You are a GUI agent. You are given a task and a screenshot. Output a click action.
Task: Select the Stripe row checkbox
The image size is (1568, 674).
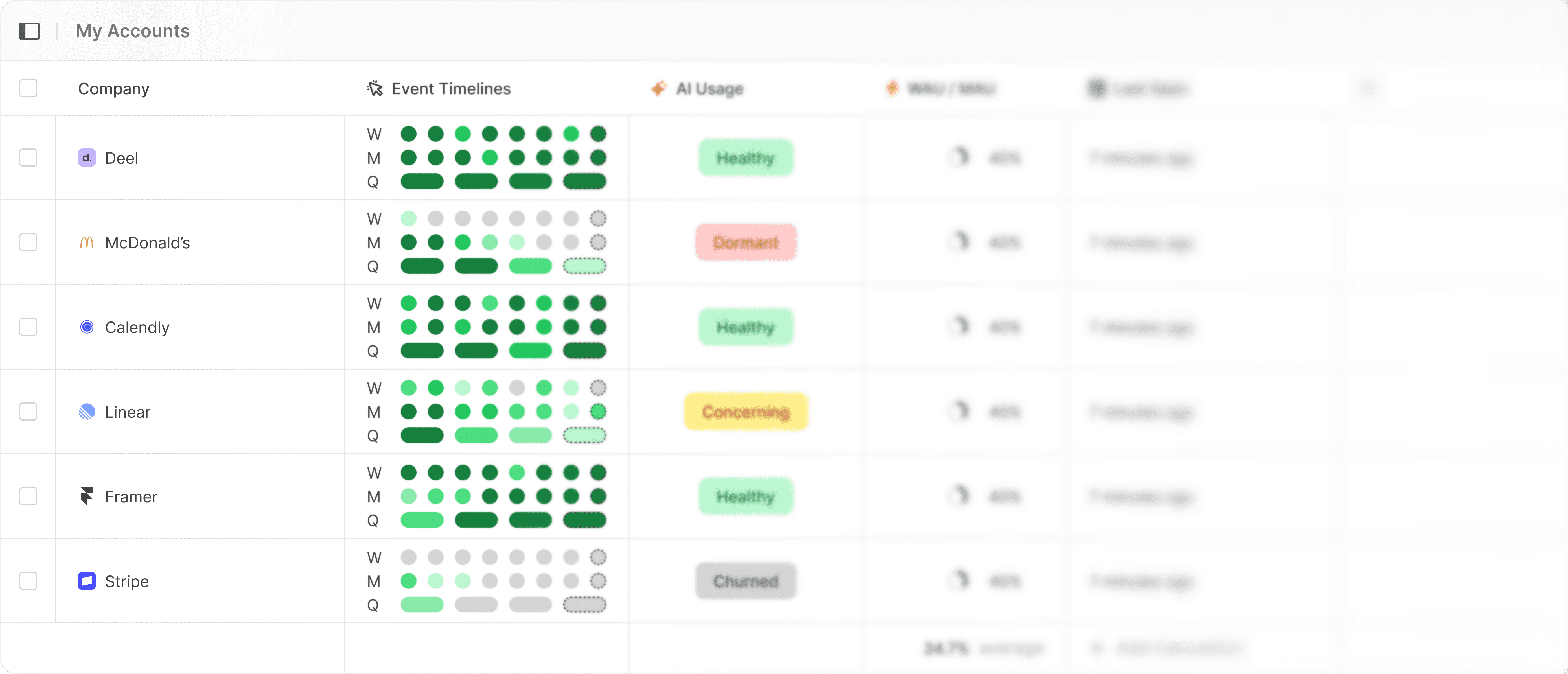(x=28, y=581)
